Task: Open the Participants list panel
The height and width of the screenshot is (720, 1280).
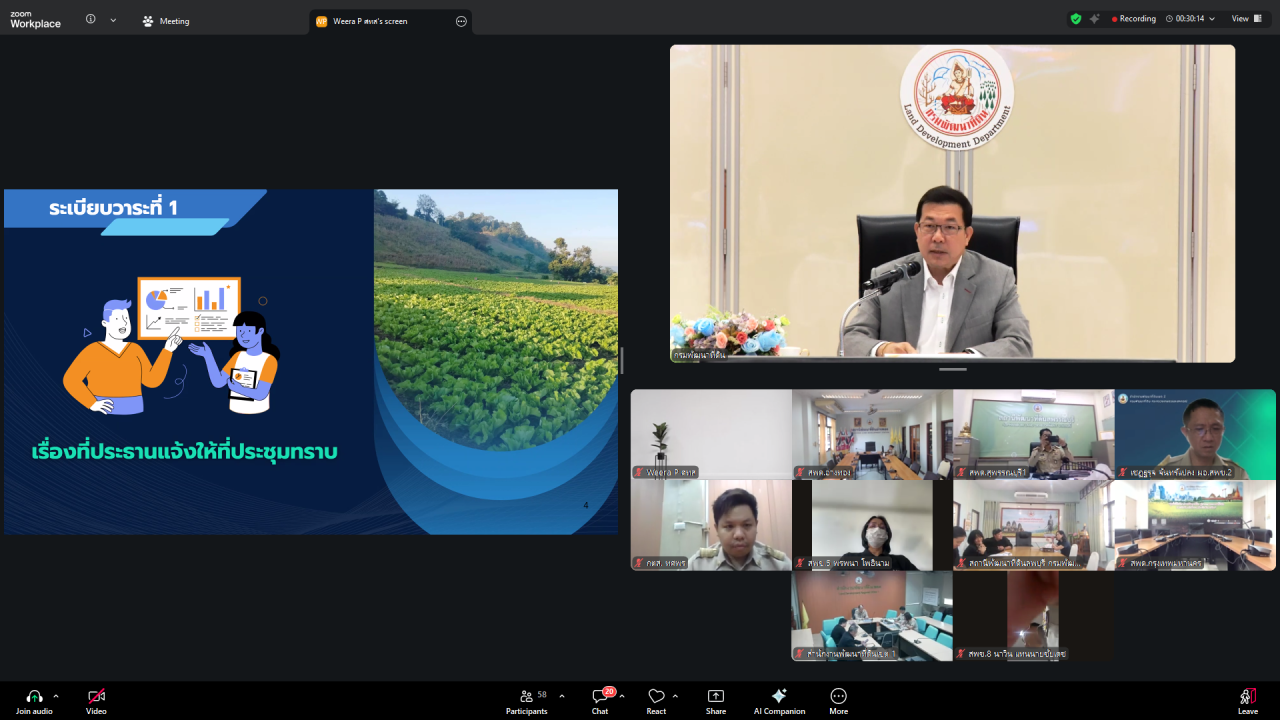Action: pos(527,696)
